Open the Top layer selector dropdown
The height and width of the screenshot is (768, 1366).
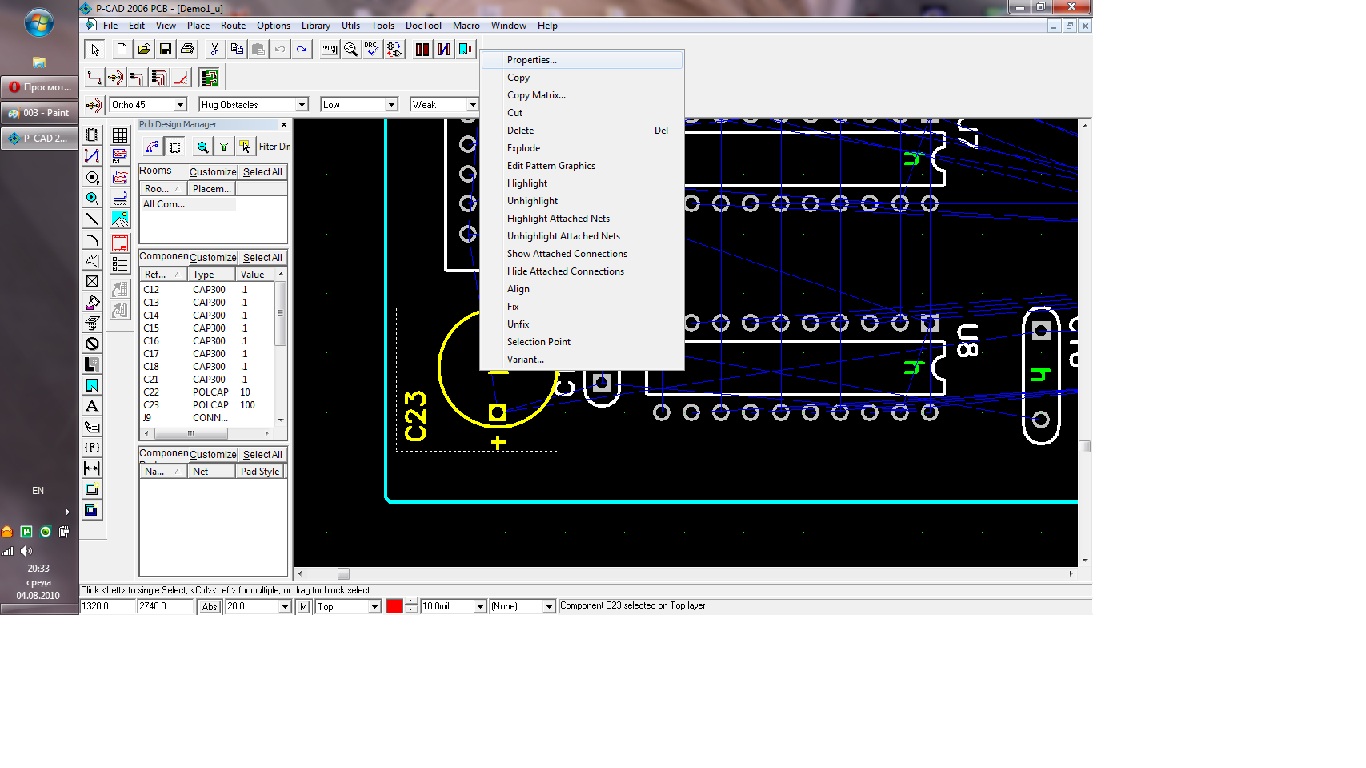(375, 607)
